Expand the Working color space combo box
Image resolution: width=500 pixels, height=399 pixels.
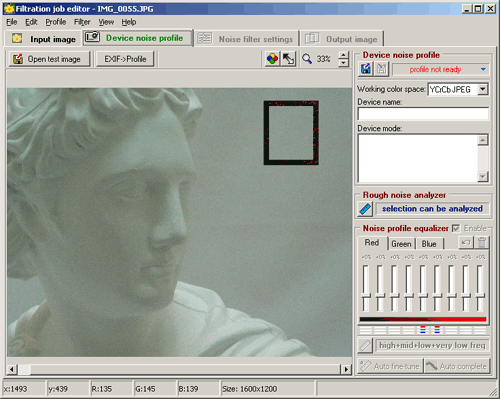(x=482, y=89)
